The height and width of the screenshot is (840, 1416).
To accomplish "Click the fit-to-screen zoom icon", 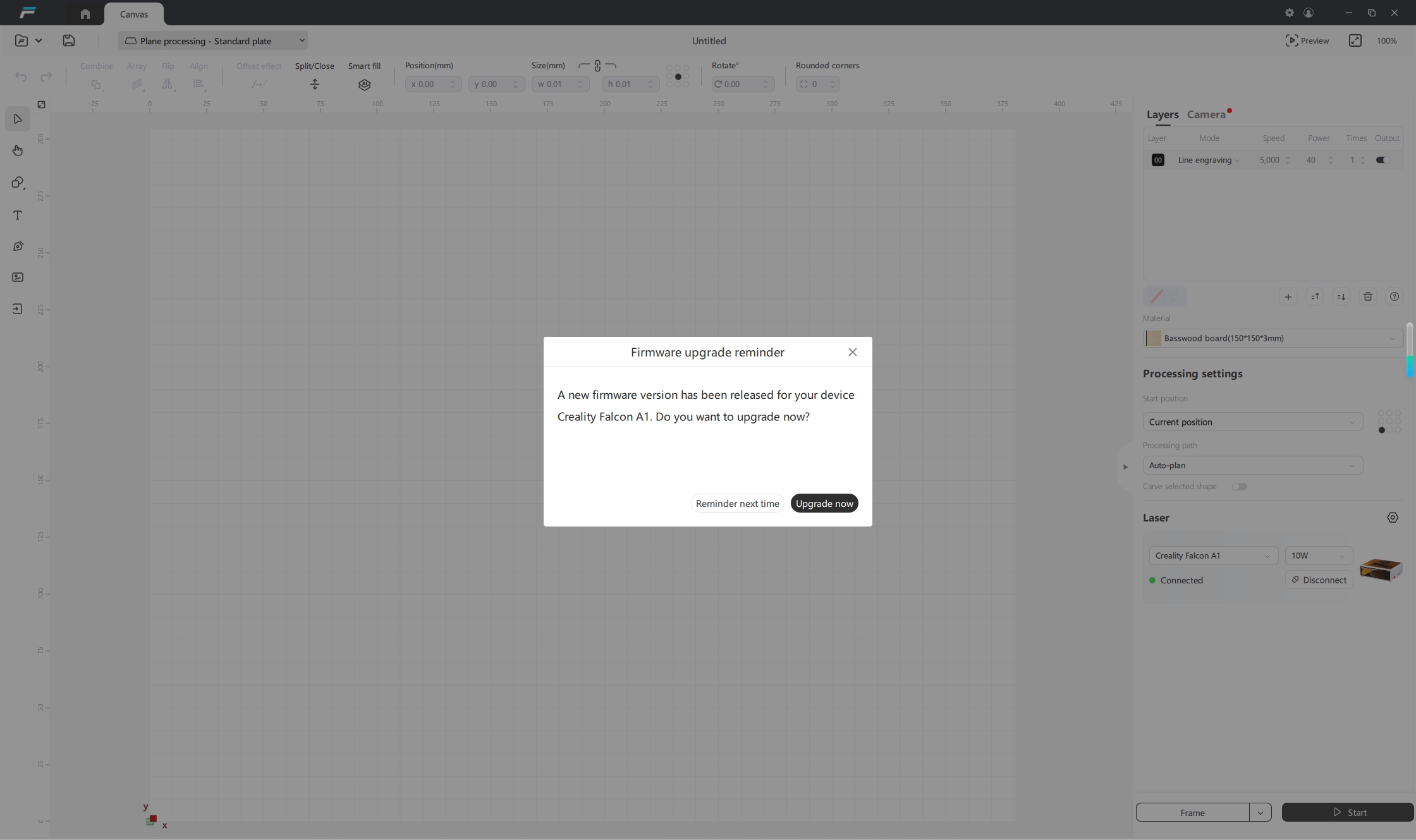I will (1355, 40).
